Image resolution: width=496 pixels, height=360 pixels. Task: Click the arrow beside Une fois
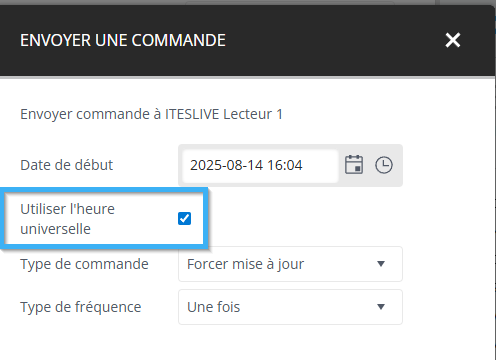381,306
